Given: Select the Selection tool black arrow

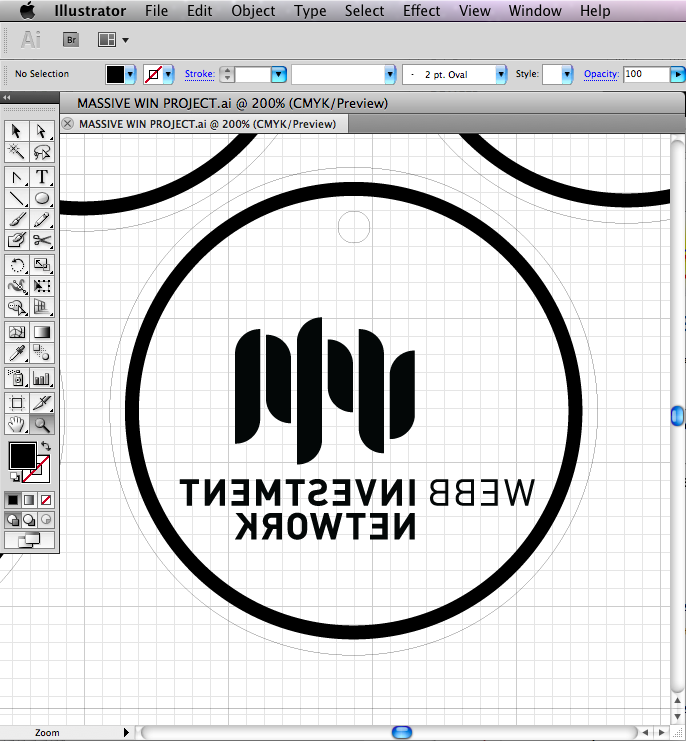Looking at the screenshot, I should [17, 131].
